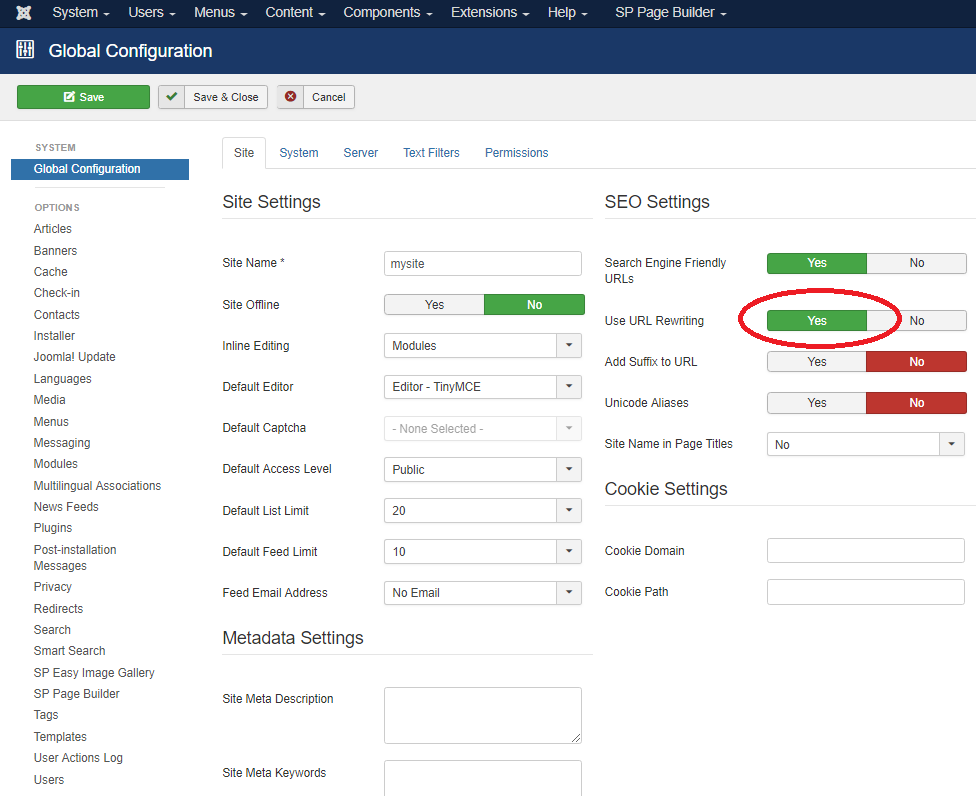
Task: Open Templates options in sidebar
Action: coord(60,737)
